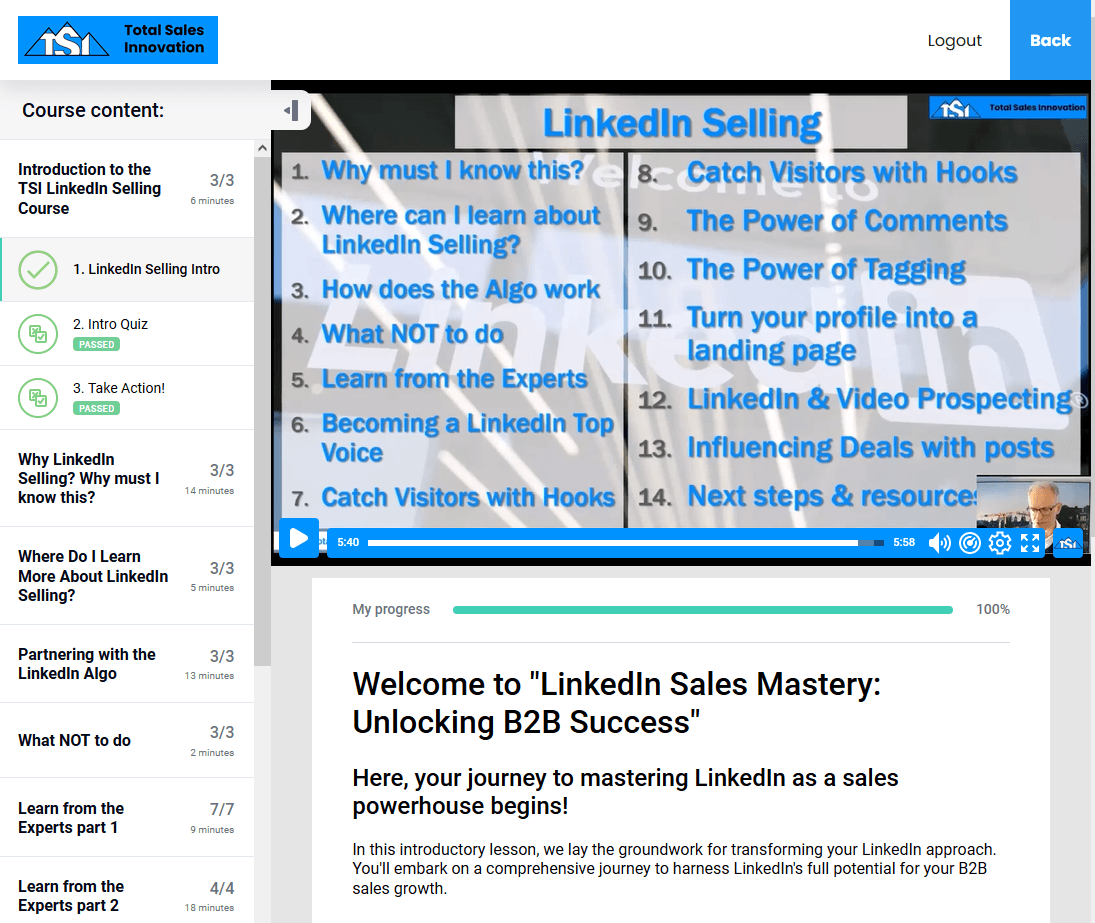Click the 18 minutes duration label
This screenshot has width=1095, height=923.
(x=209, y=908)
